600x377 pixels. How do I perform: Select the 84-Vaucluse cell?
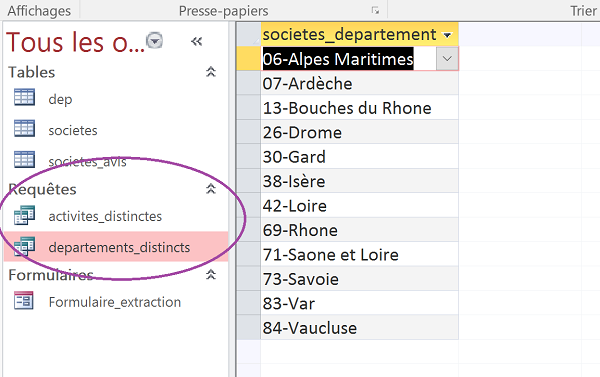[x=359, y=328]
